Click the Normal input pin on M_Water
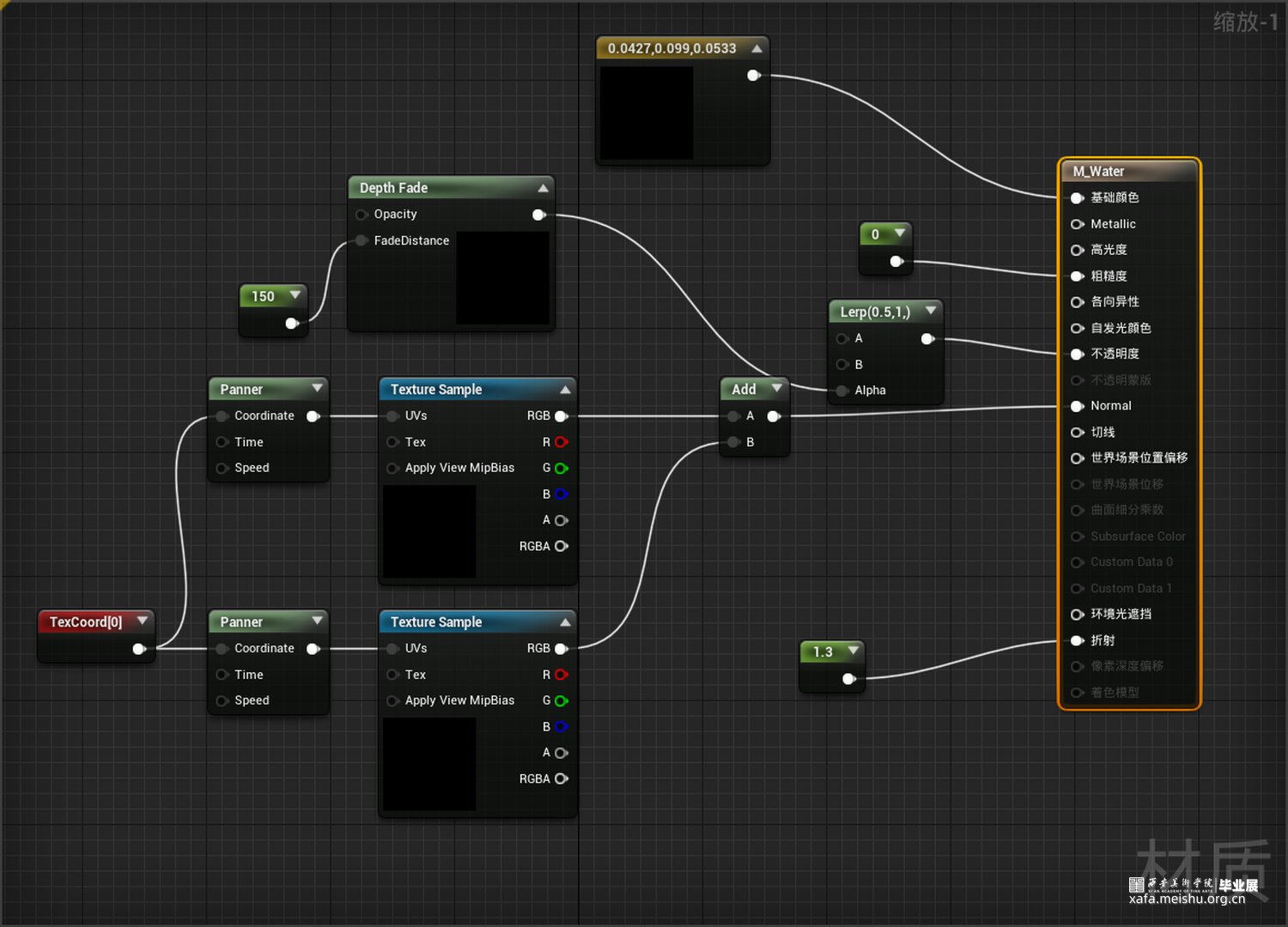The height and width of the screenshot is (927, 1288). (x=1077, y=406)
